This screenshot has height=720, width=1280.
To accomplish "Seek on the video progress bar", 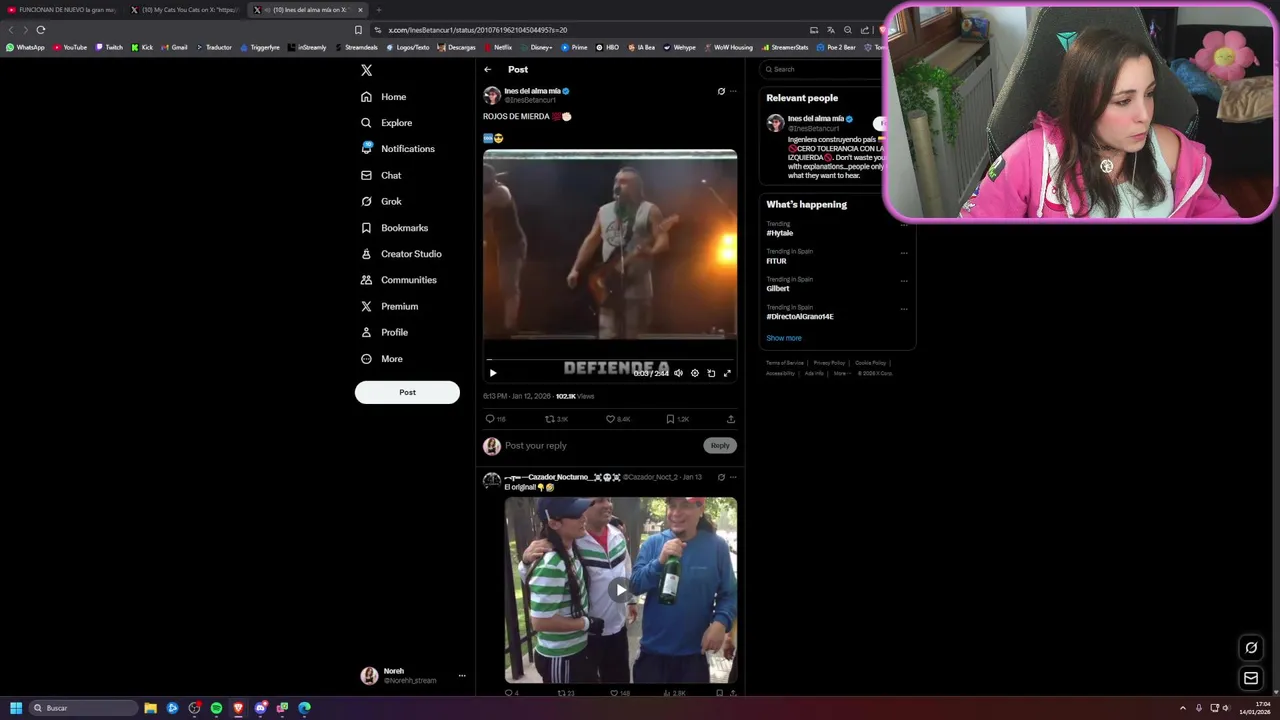I will [x=610, y=359].
